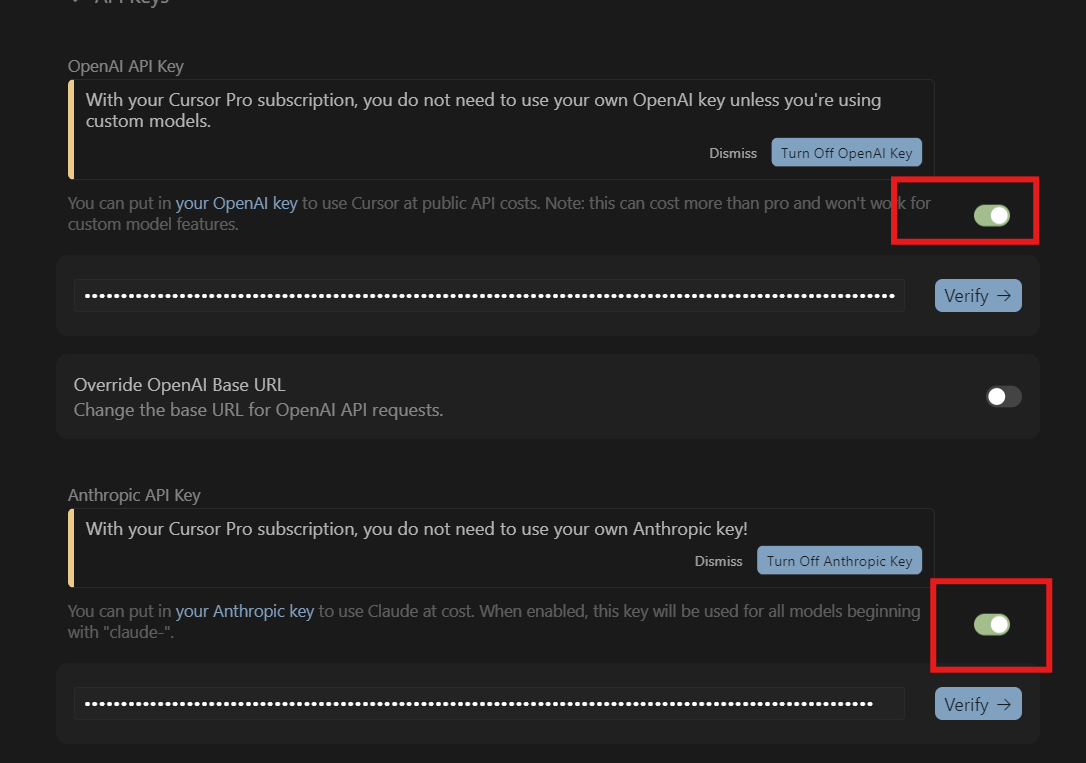Dismiss the Anthropic subscription notice
Image resolution: width=1086 pixels, height=763 pixels.
[x=718, y=561]
